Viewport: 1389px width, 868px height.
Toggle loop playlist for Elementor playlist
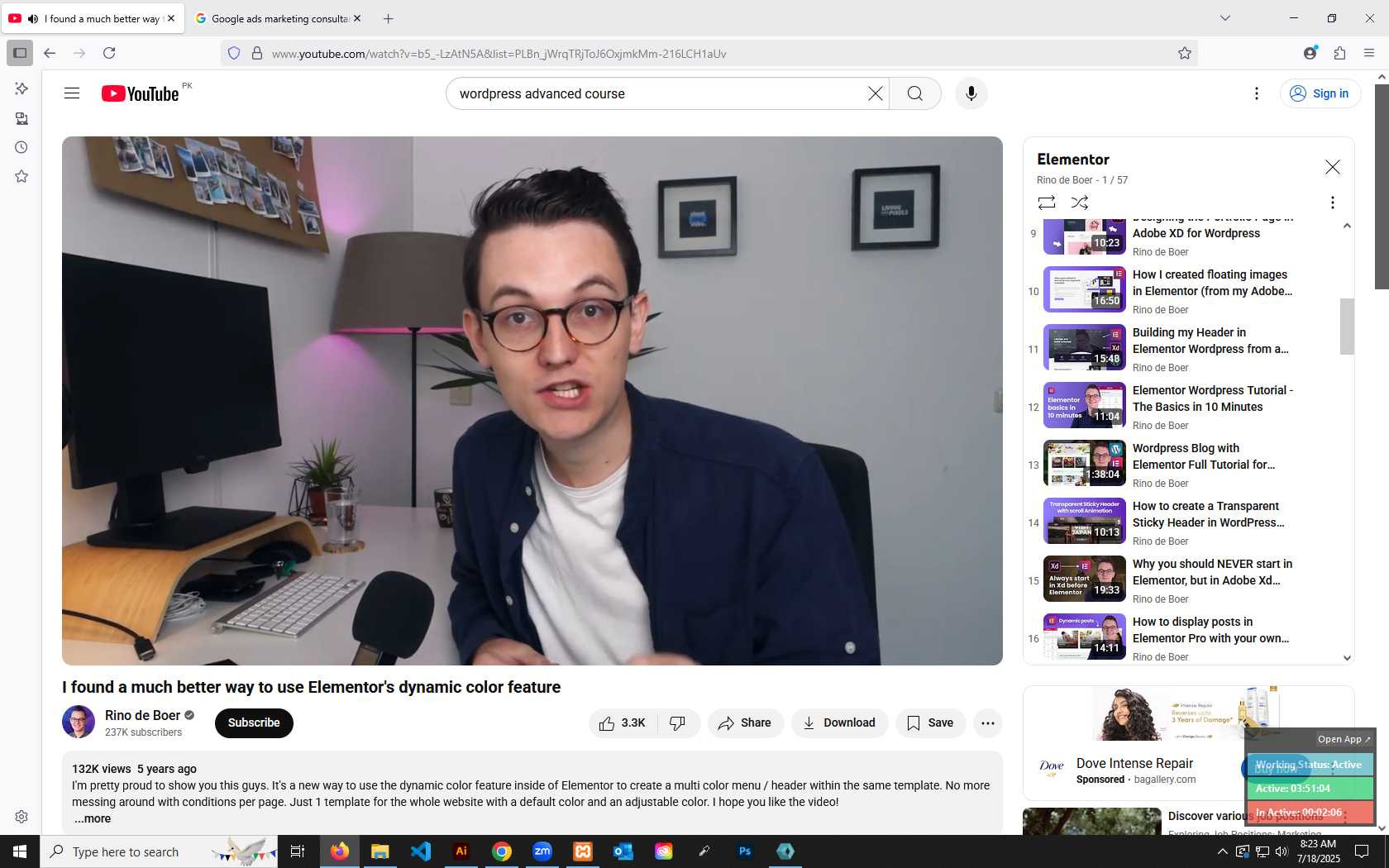coord(1047,203)
